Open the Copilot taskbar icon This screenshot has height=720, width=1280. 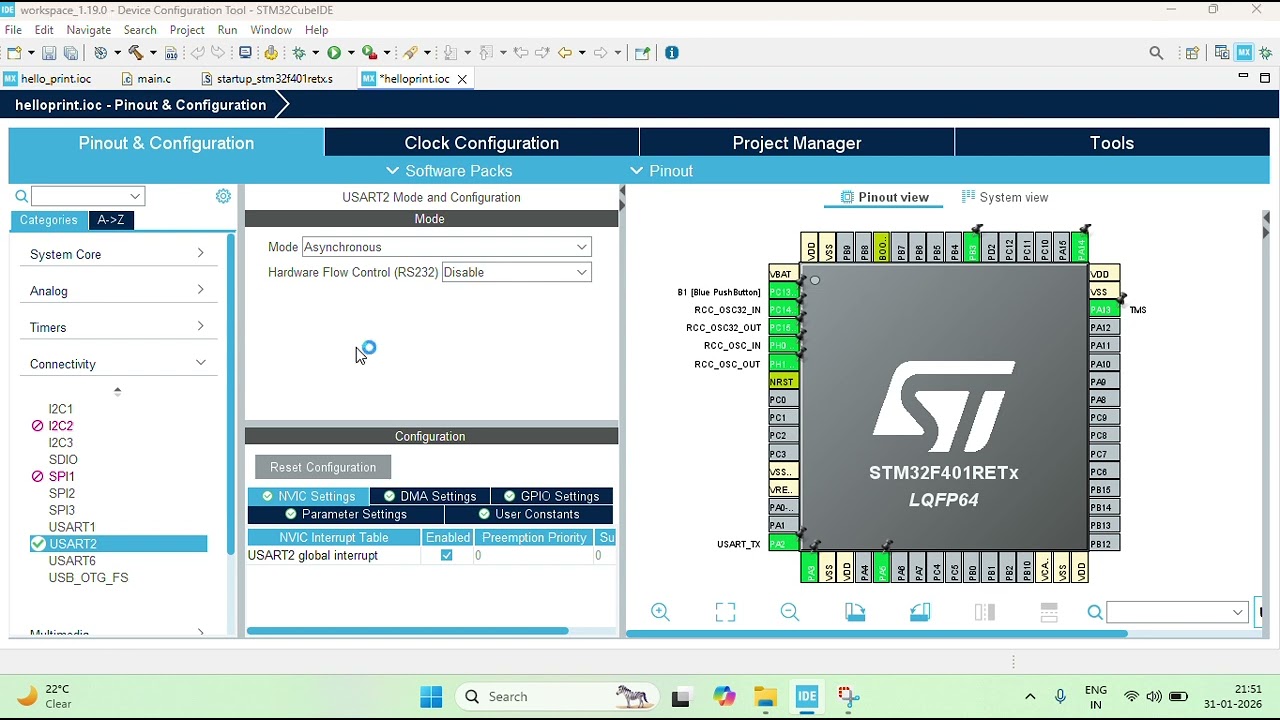(x=724, y=697)
